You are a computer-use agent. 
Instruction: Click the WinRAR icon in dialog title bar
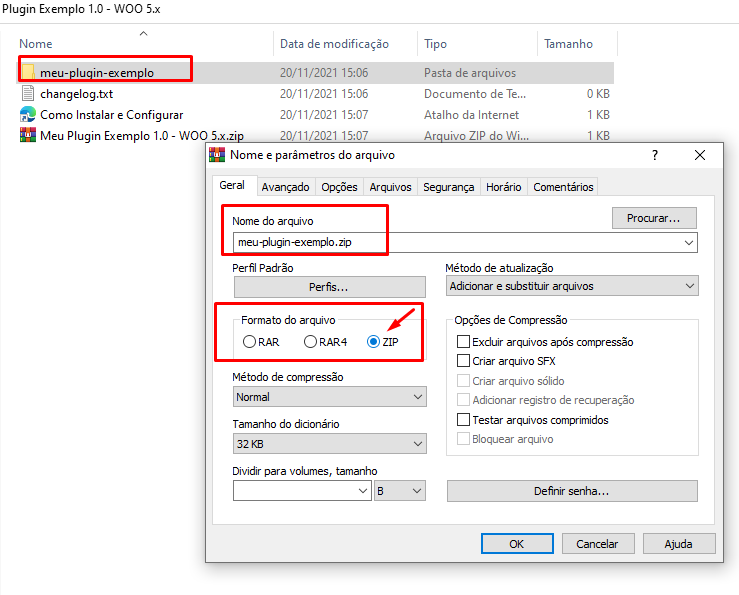coord(217,155)
